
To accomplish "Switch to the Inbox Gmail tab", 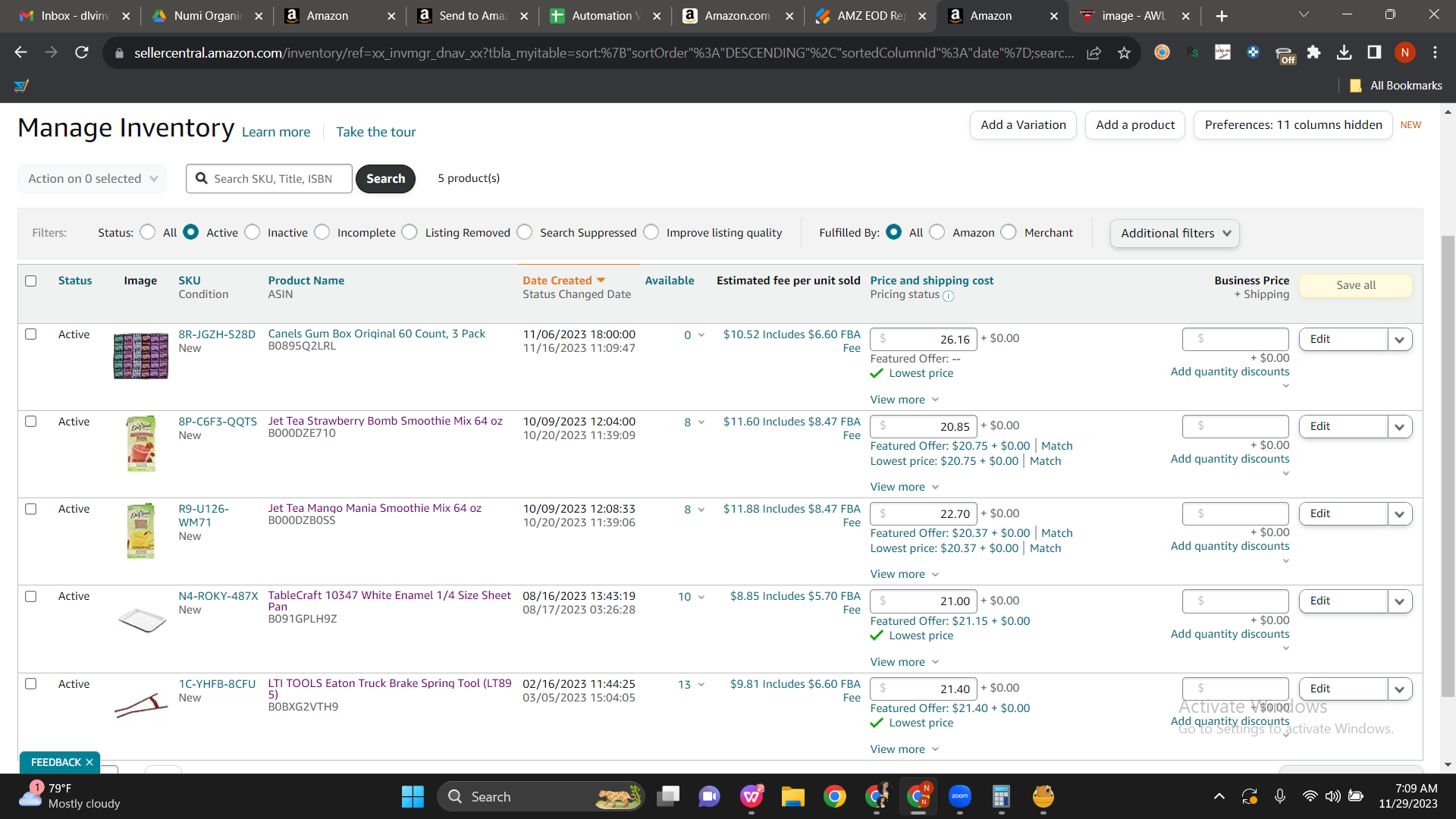I will click(73, 16).
